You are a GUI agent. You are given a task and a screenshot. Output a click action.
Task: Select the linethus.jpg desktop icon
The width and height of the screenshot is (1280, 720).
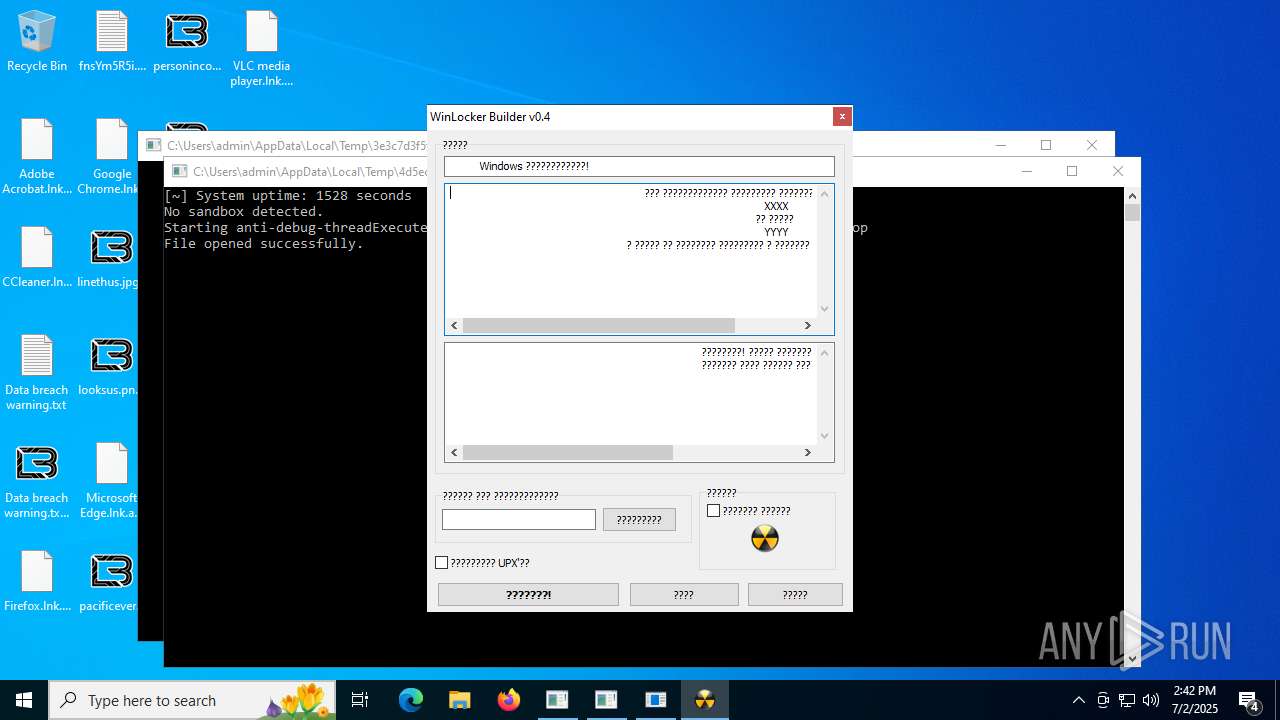108,257
